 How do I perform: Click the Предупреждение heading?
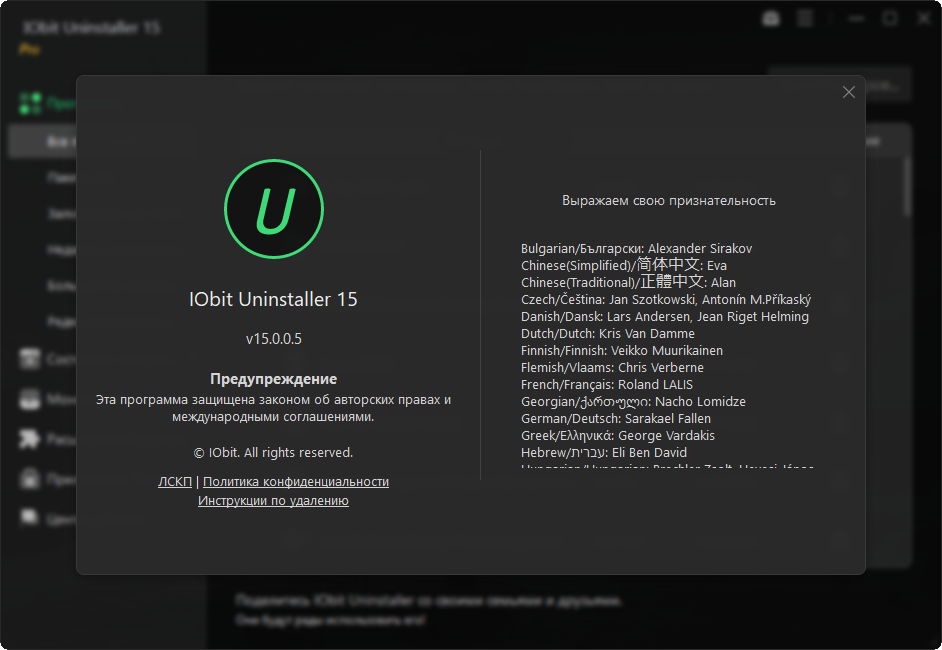(273, 379)
